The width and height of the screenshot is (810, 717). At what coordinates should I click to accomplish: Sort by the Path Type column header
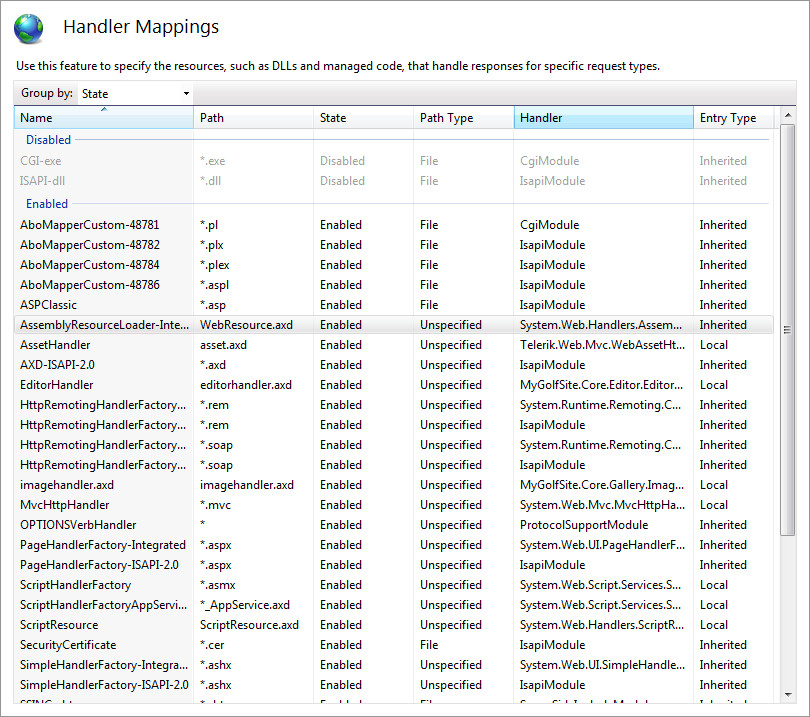pyautogui.click(x=463, y=118)
